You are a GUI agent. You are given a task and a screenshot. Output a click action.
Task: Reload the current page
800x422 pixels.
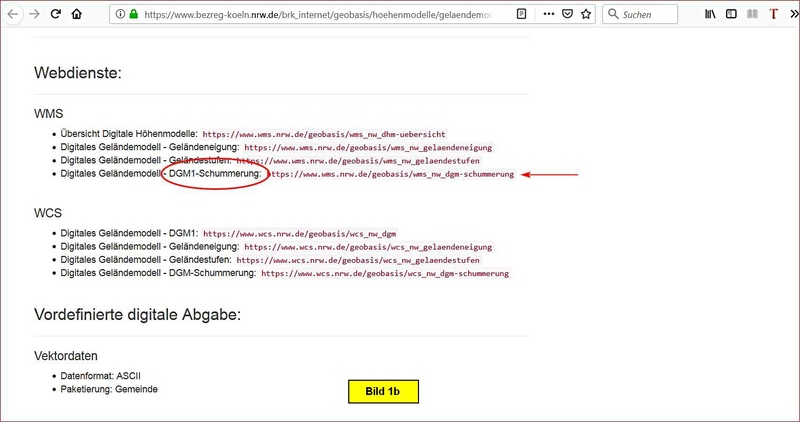click(x=55, y=15)
